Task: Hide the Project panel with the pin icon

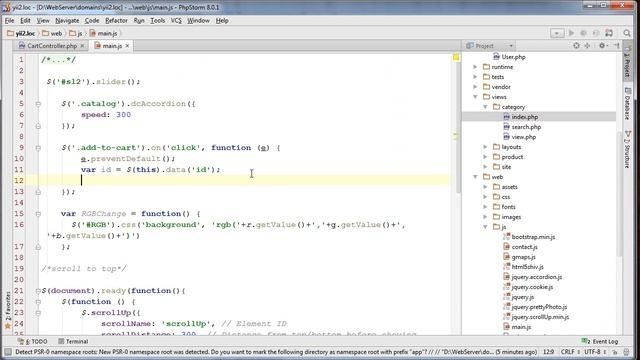Action: [616, 46]
